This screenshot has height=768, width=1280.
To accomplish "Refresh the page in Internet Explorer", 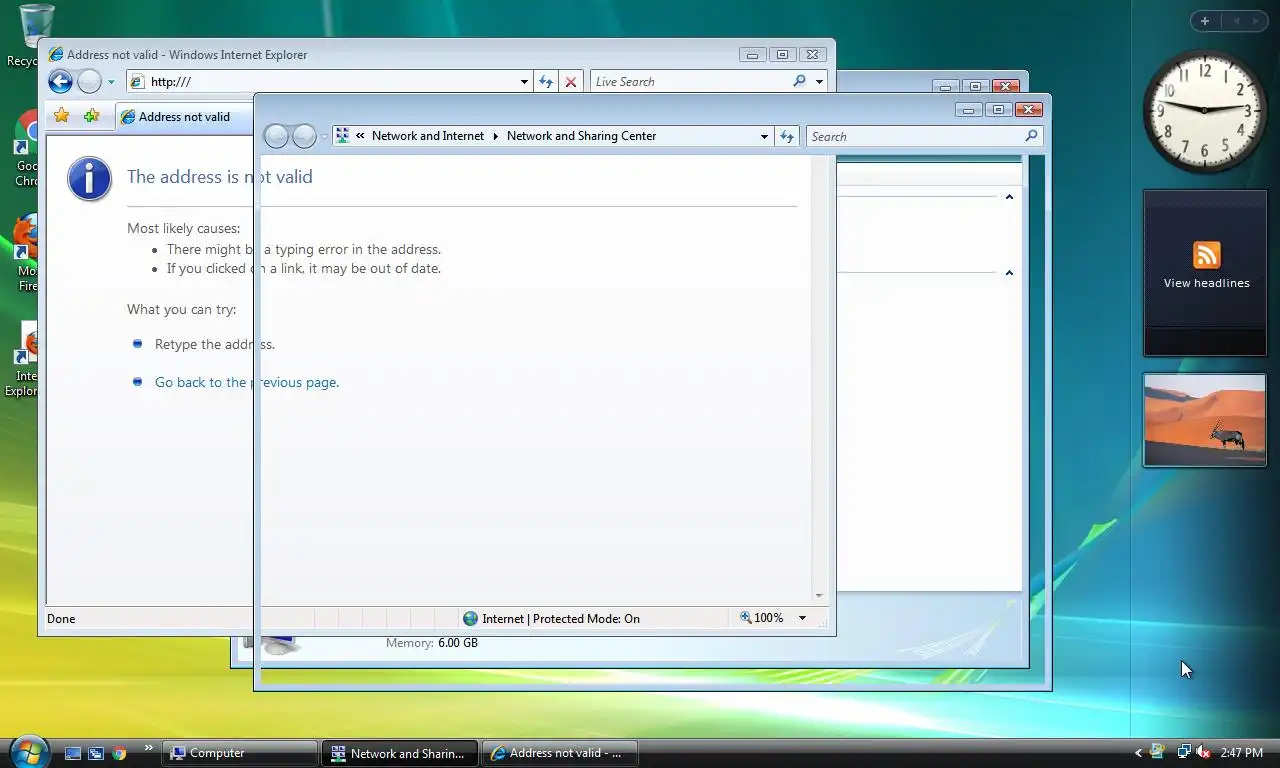I will (546, 82).
